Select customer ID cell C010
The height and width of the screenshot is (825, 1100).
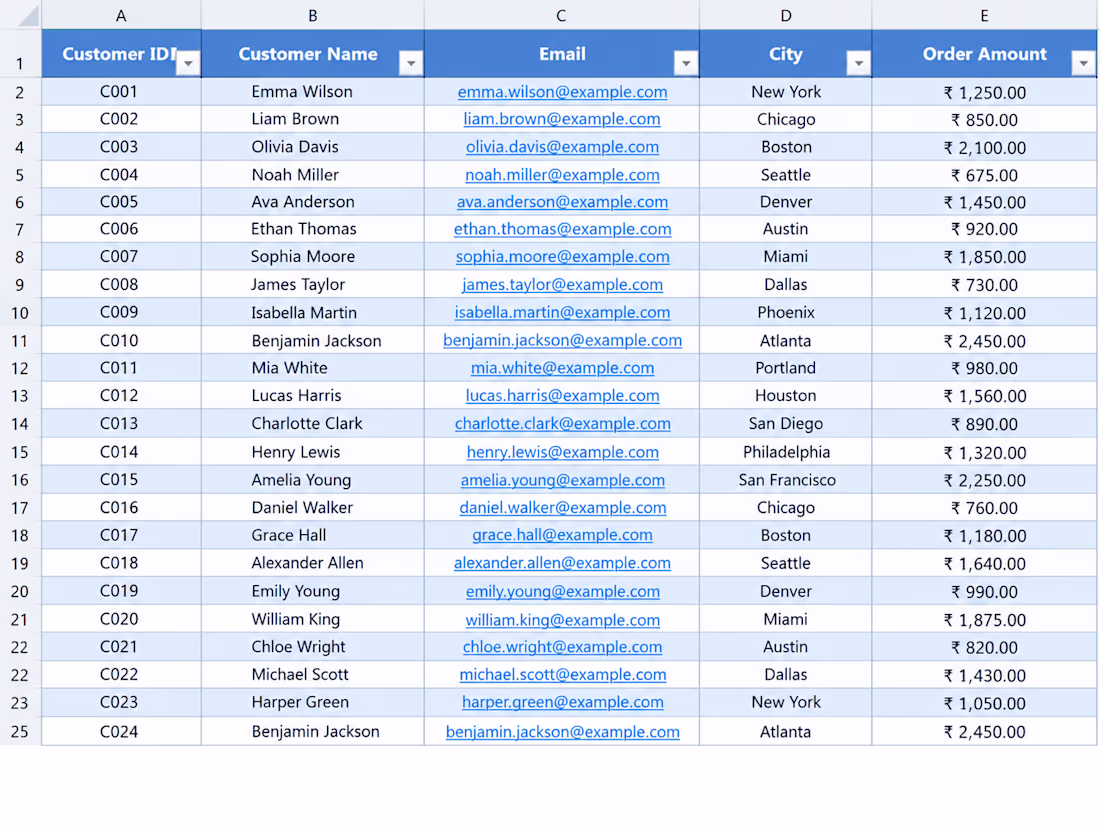121,341
